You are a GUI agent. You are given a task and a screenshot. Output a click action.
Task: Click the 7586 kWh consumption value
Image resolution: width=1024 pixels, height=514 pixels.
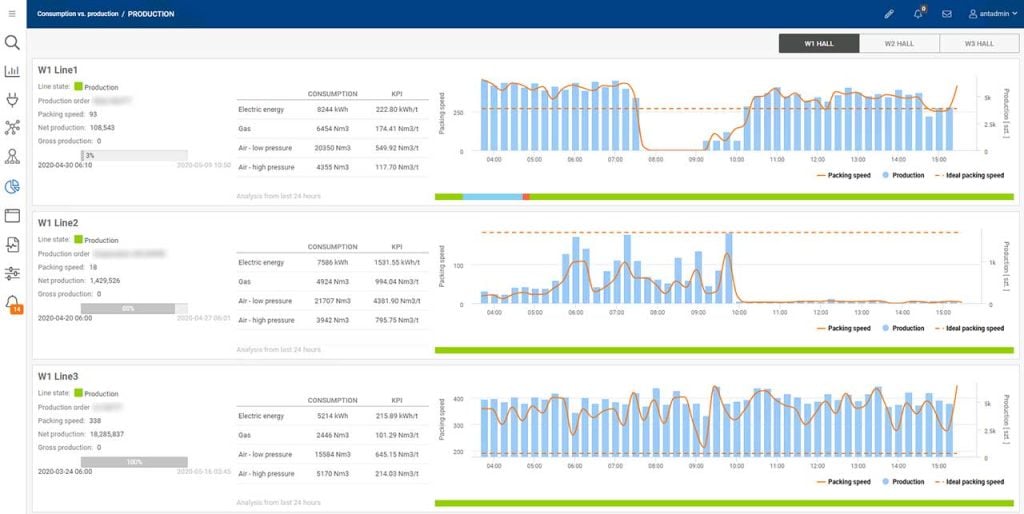click(x=333, y=263)
